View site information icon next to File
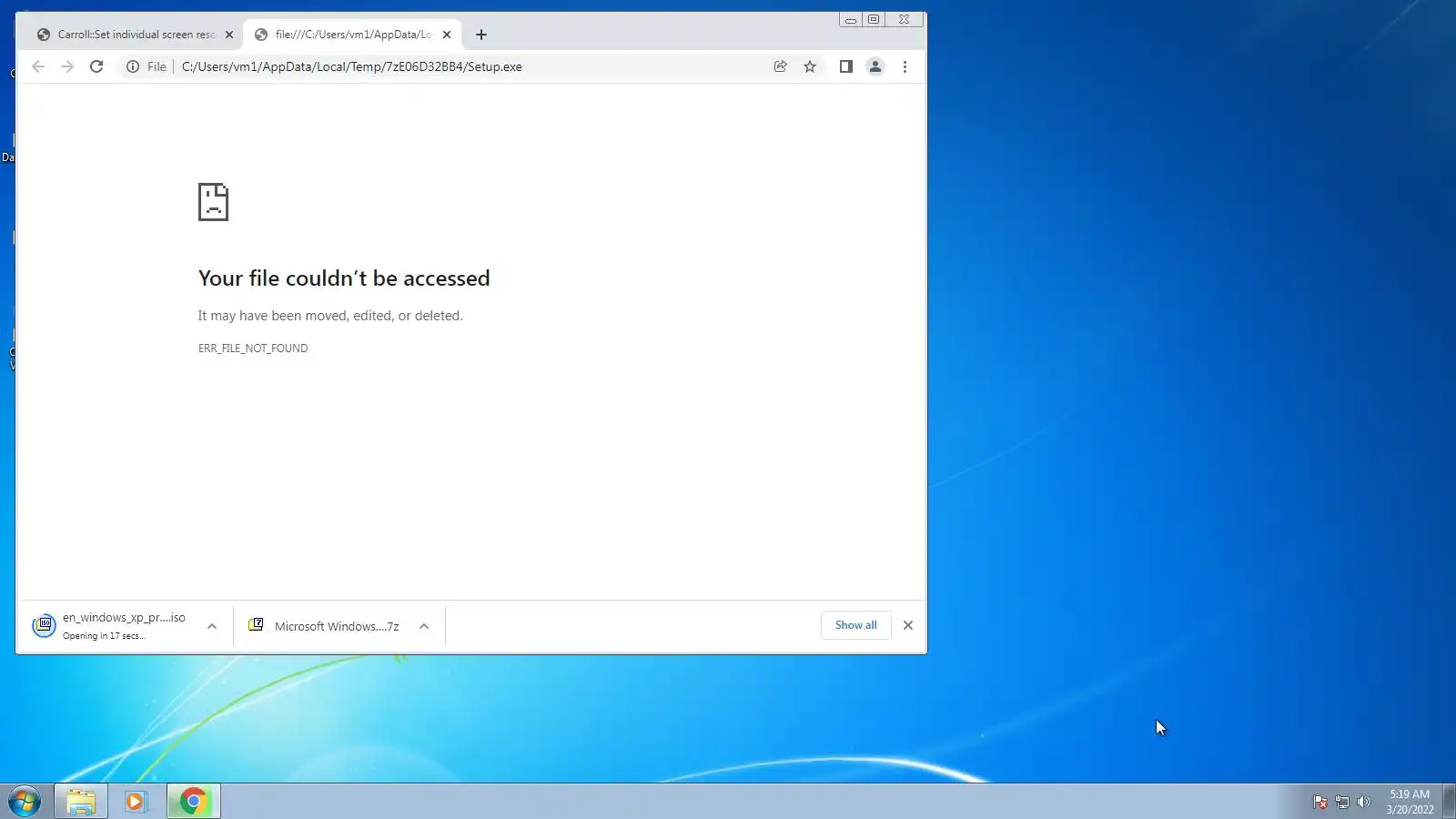The image size is (1456, 819). [133, 66]
